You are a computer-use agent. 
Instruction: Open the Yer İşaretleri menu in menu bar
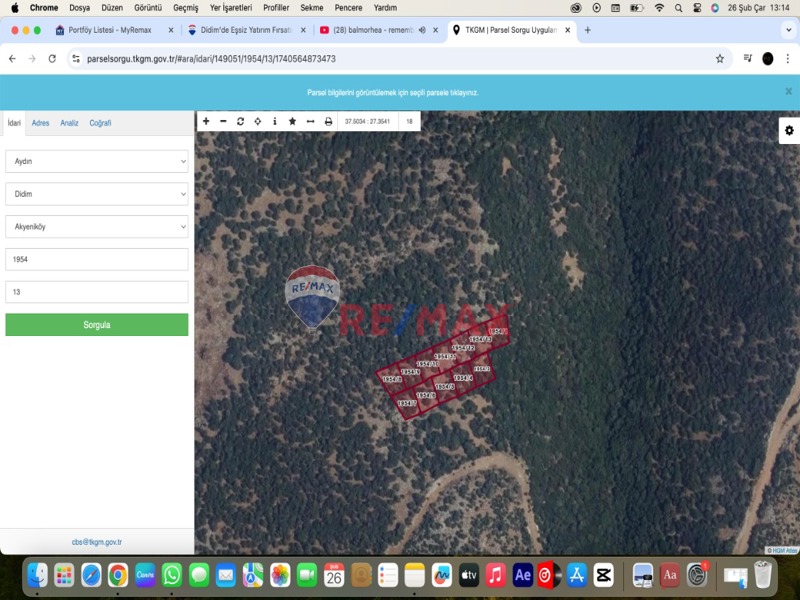pos(230,7)
